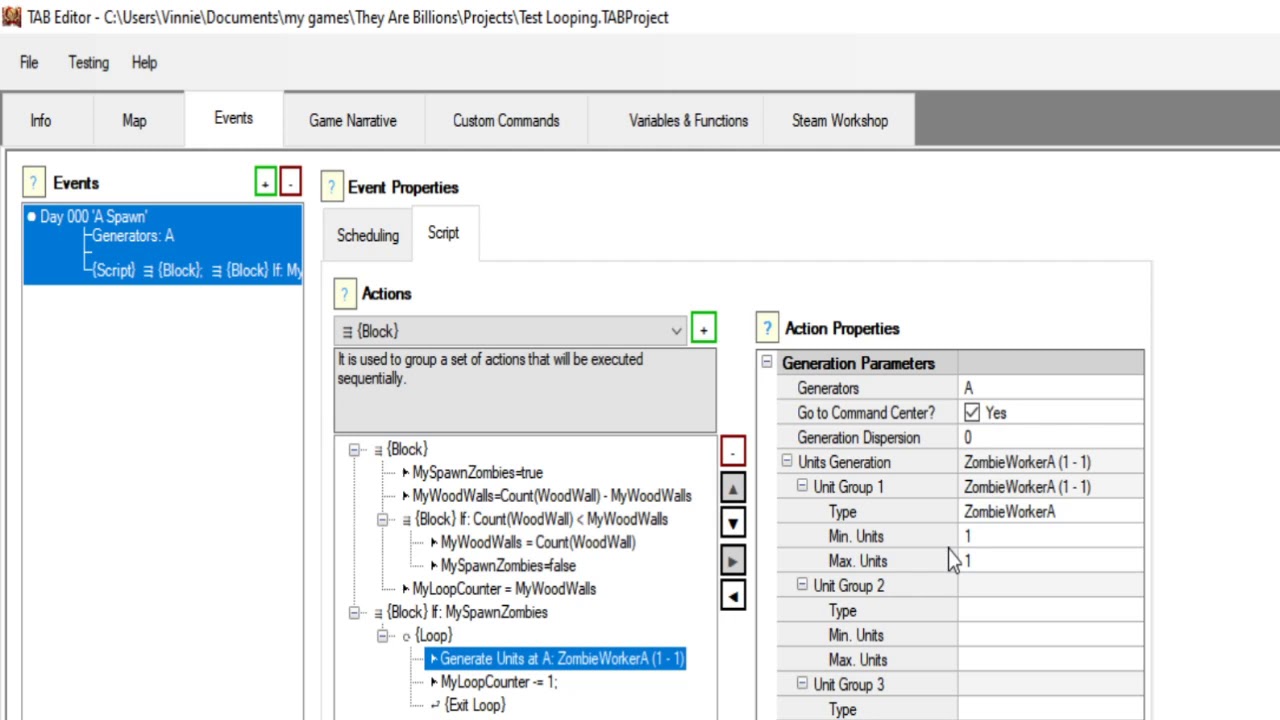Move the action left with black arrow

pyautogui.click(x=733, y=597)
